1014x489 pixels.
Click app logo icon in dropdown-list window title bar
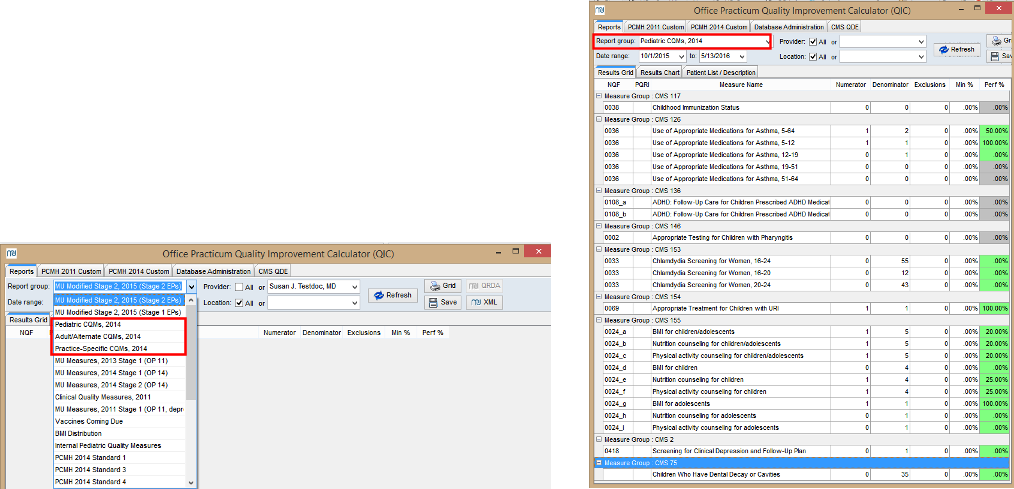coord(12,253)
